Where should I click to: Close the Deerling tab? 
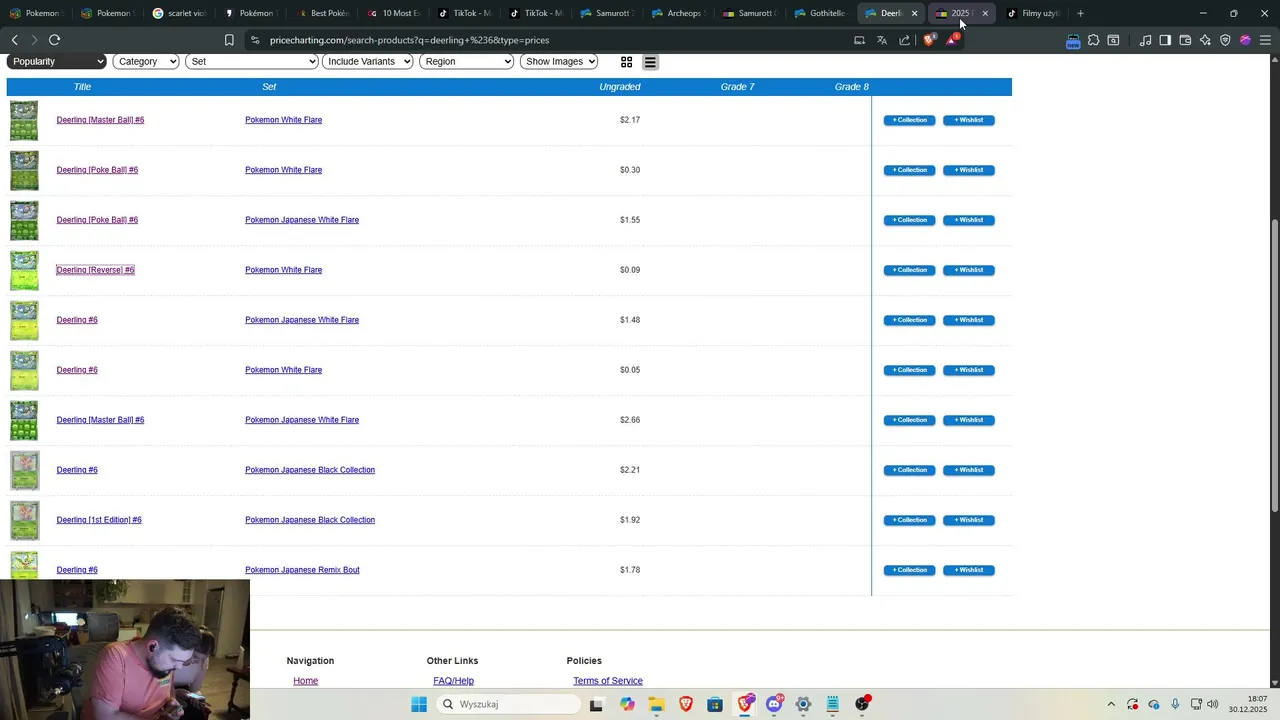[x=914, y=13]
